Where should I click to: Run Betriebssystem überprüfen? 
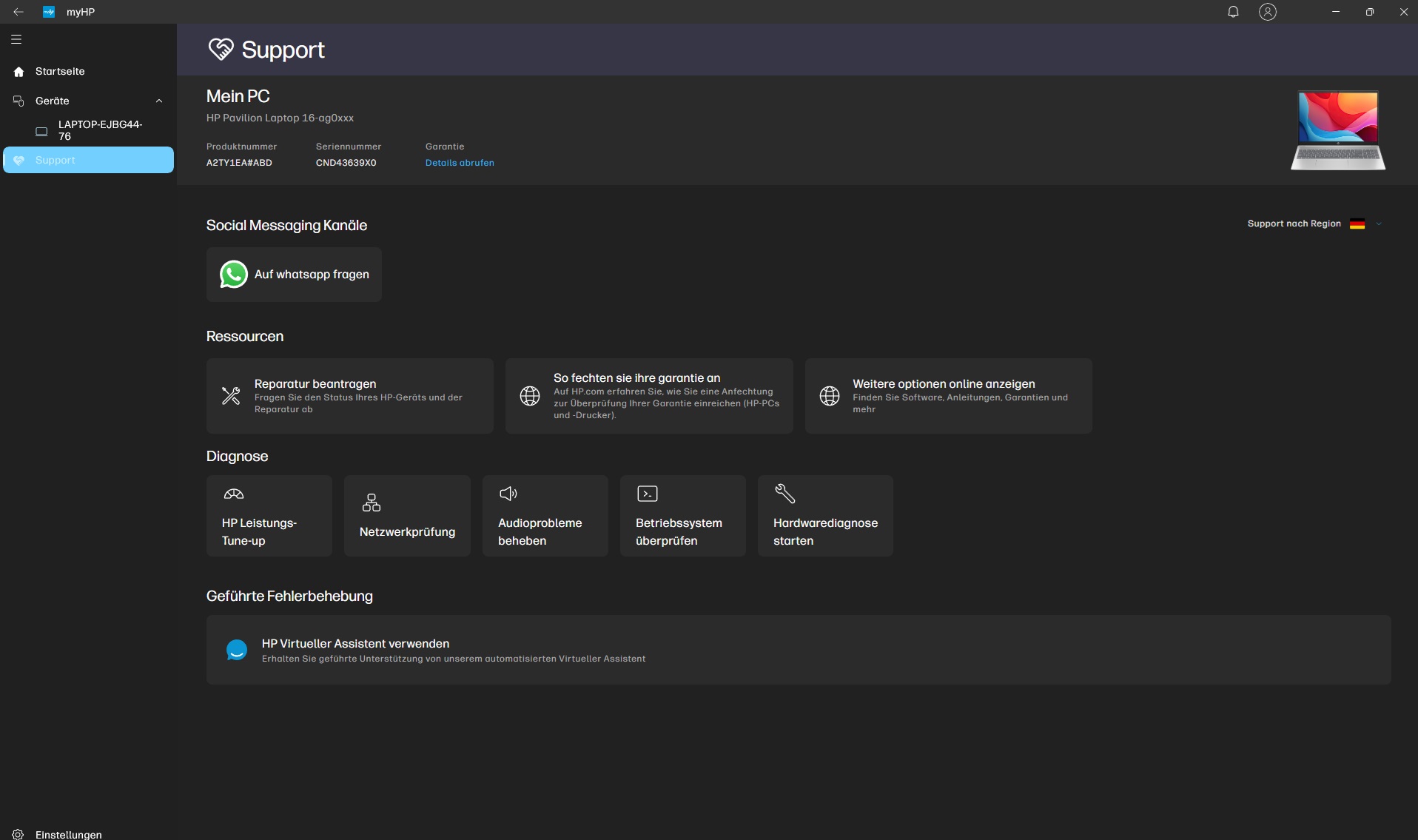pos(683,516)
